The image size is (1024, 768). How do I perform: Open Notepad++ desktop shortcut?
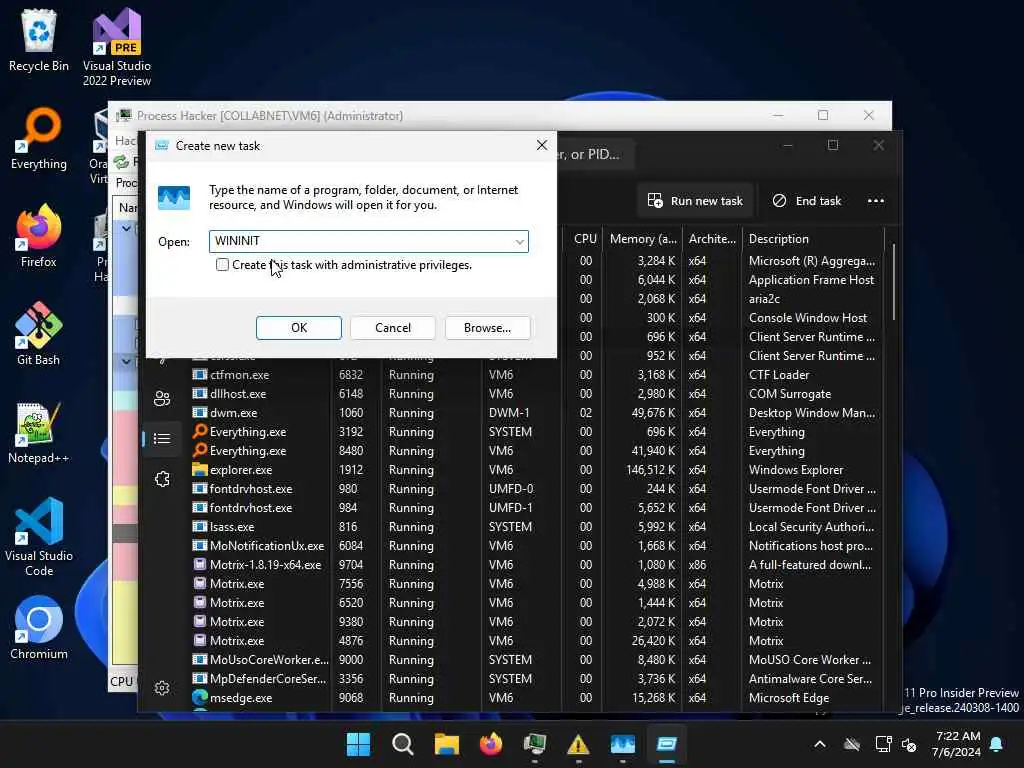(39, 432)
